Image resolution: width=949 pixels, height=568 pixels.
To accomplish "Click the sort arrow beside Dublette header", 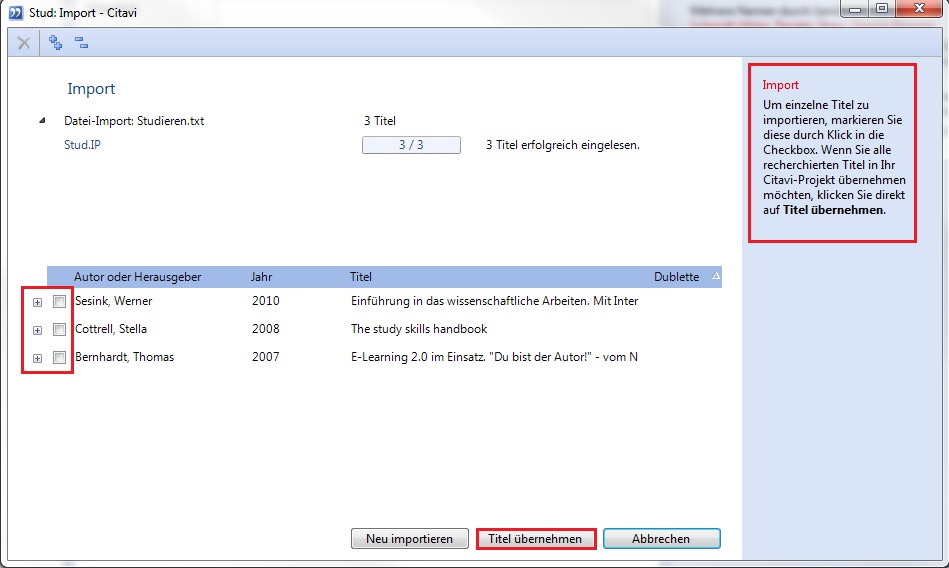I will [x=715, y=277].
